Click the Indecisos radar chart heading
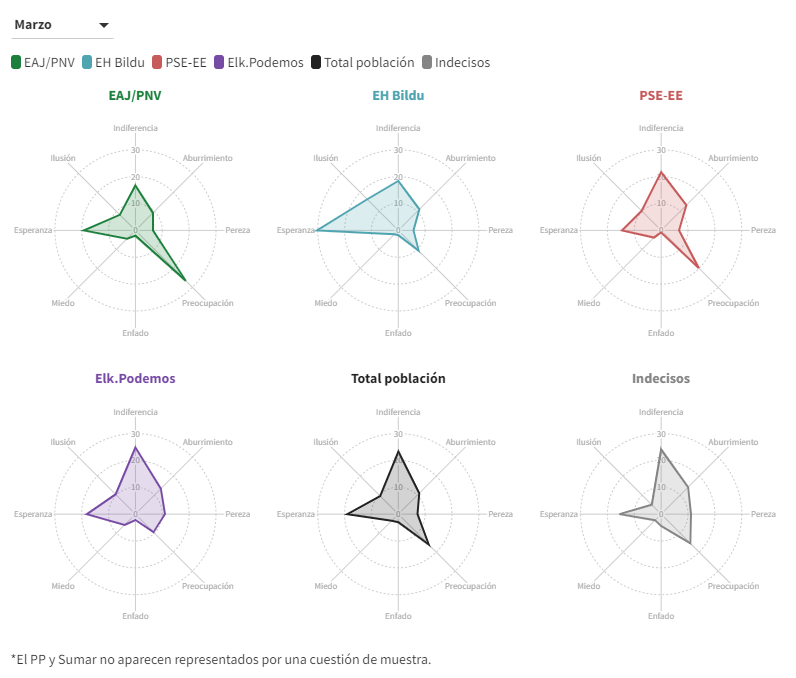The image size is (796, 678). click(x=661, y=379)
